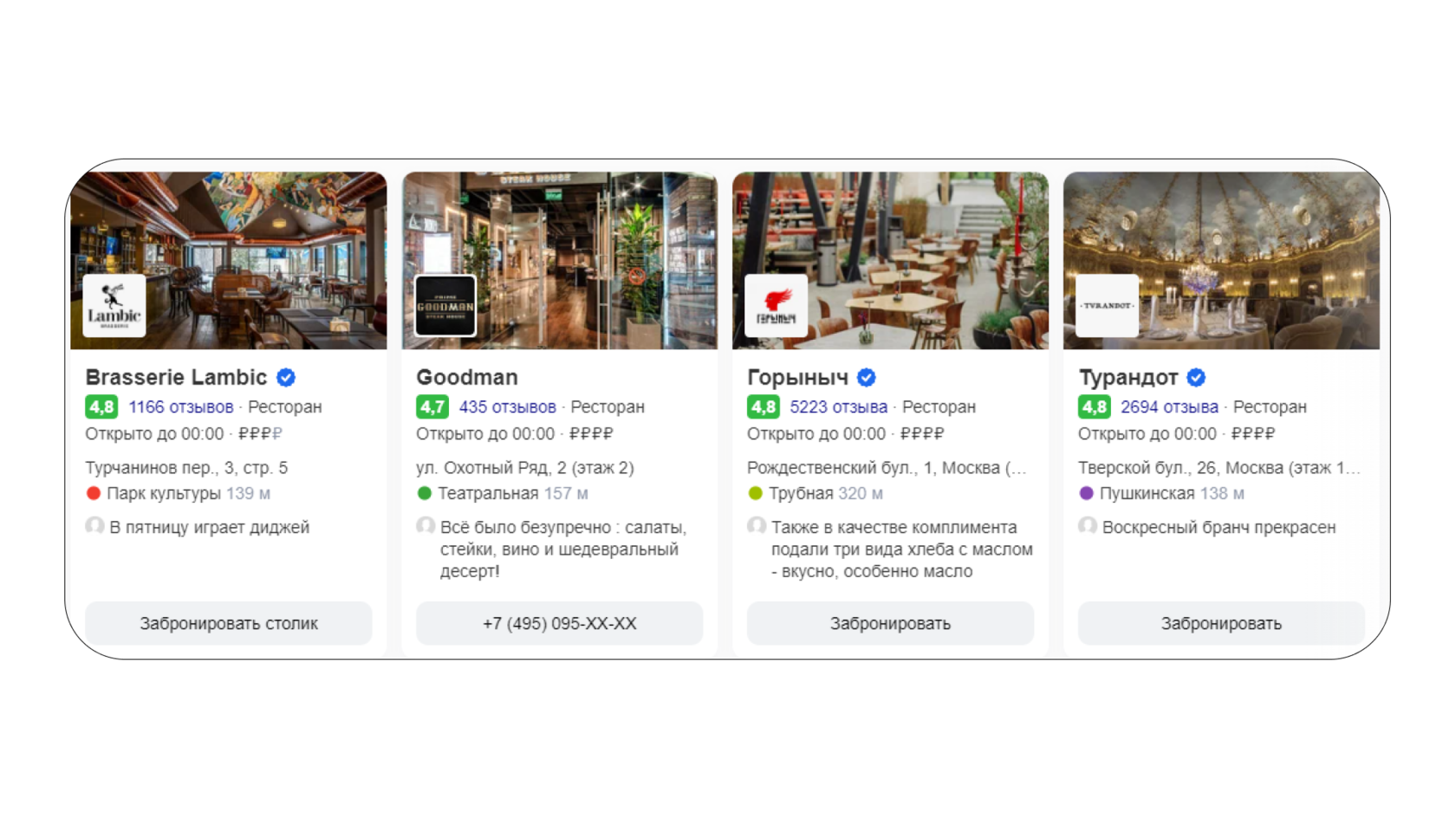The width and height of the screenshot is (1456, 819).
Task: View the 2694 отзыва reviews
Action: 1170,406
